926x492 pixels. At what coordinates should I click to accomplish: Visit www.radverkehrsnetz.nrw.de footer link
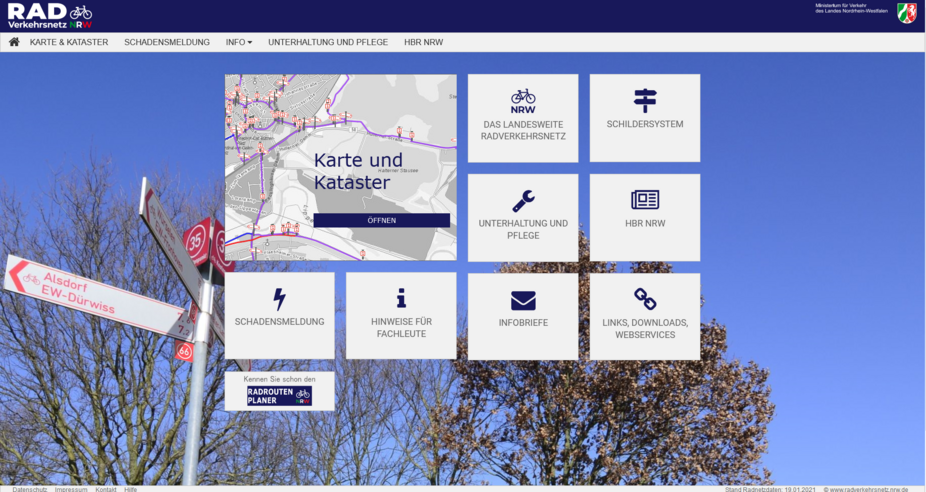tap(866, 489)
